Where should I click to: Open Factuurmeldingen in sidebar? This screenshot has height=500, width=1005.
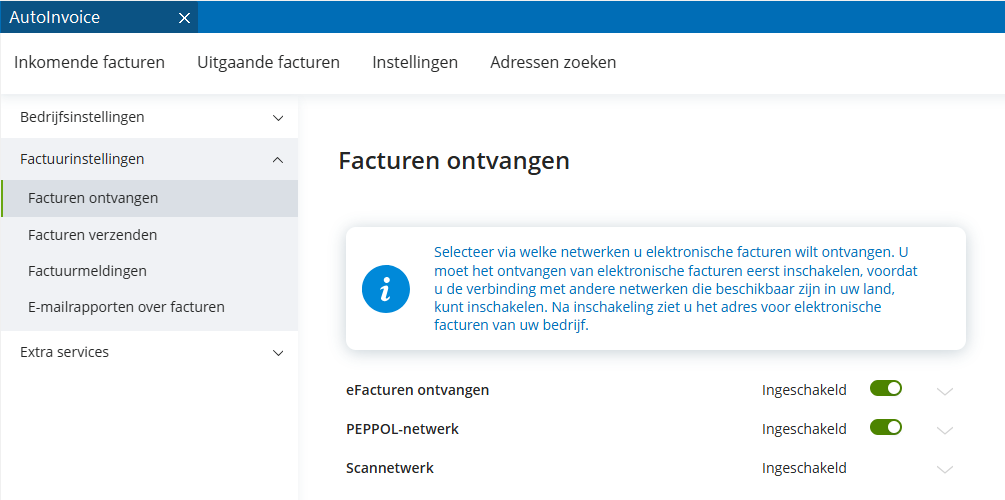coord(149,271)
